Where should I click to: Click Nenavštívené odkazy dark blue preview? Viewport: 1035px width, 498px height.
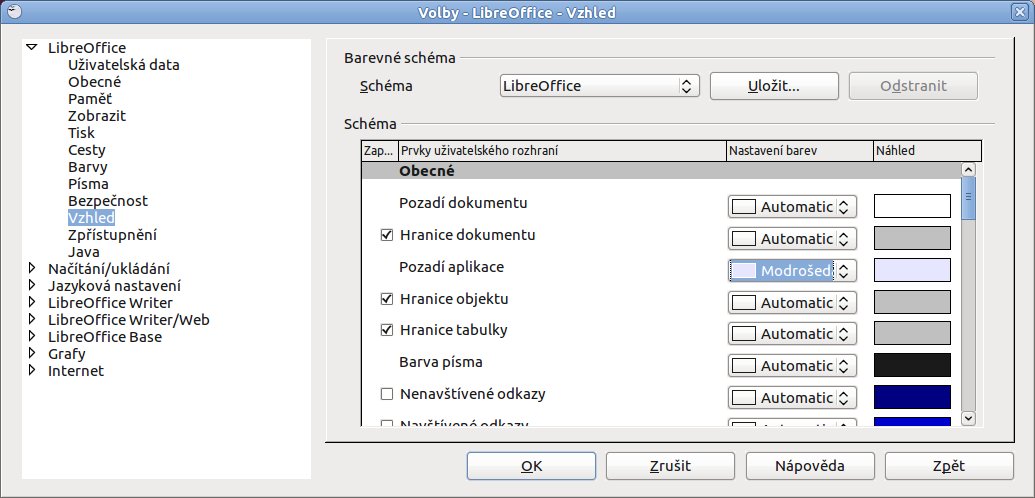click(912, 397)
